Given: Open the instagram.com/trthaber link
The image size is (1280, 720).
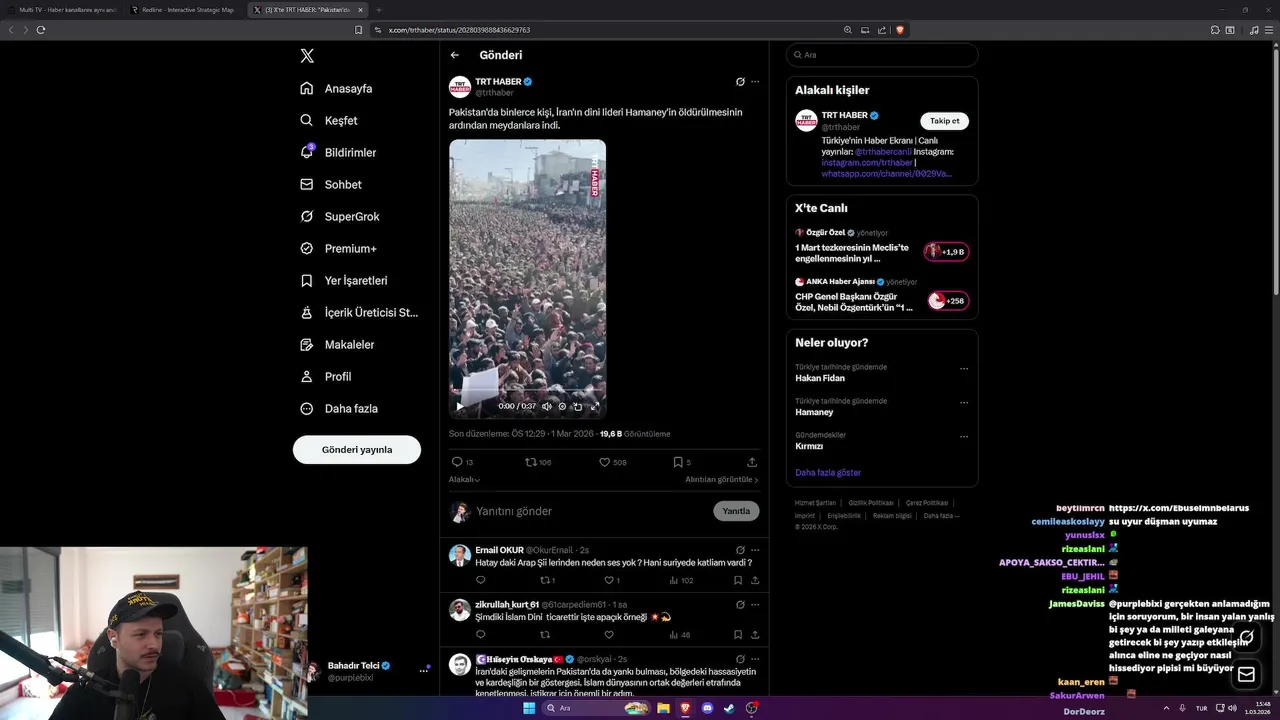Looking at the screenshot, I should tap(867, 163).
